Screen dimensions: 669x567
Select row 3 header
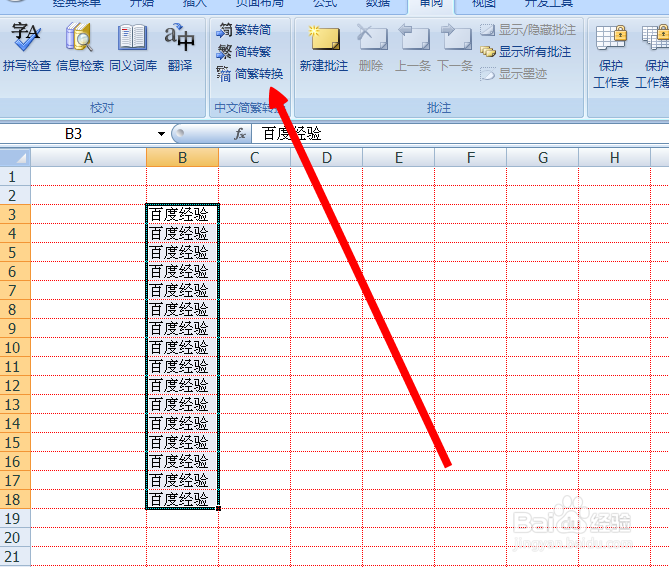pyautogui.click(x=15, y=214)
